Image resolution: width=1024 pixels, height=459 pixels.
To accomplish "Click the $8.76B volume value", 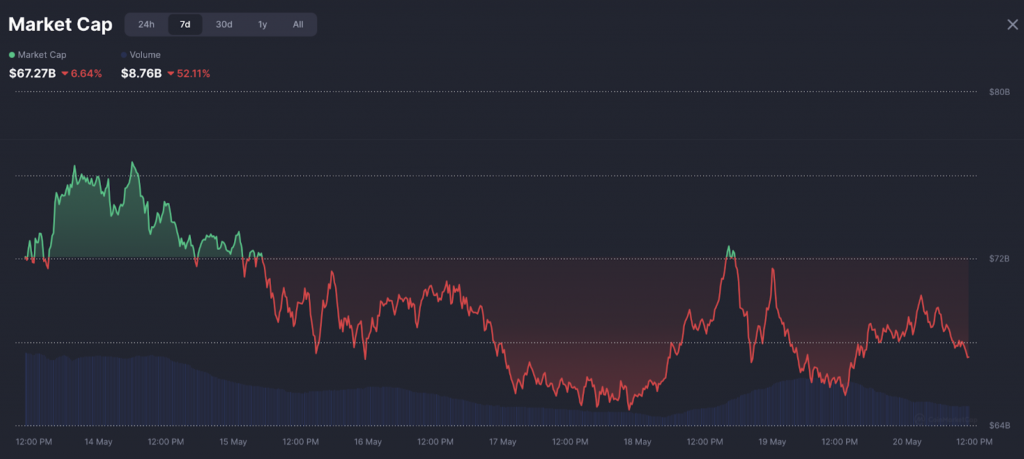I will [x=141, y=73].
